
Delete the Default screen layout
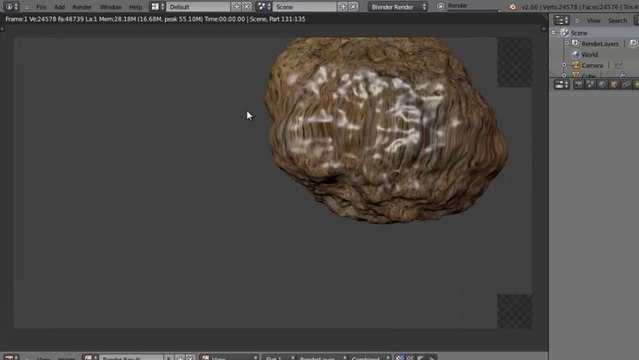[x=247, y=7]
